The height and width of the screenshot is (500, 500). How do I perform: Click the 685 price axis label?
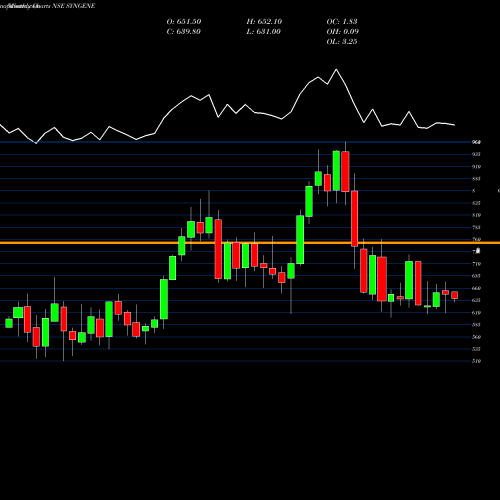click(476, 276)
